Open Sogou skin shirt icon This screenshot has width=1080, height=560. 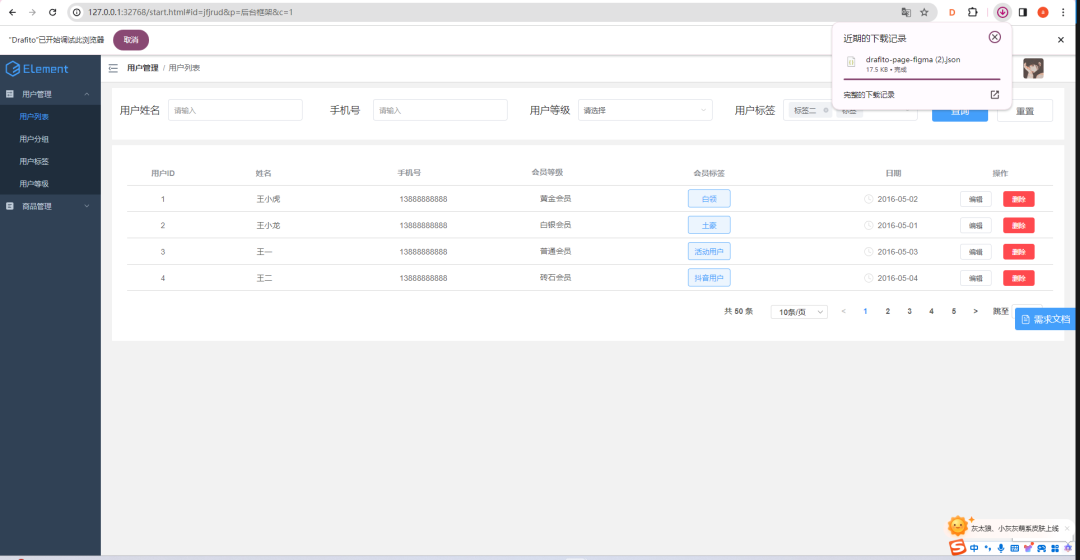point(1028,548)
